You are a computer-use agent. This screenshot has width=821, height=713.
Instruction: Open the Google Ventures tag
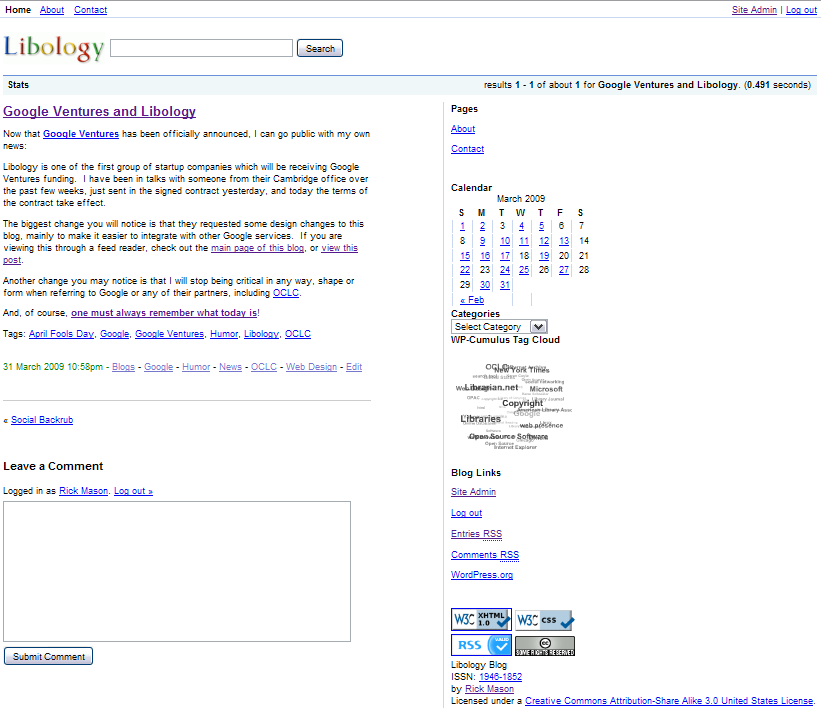170,333
